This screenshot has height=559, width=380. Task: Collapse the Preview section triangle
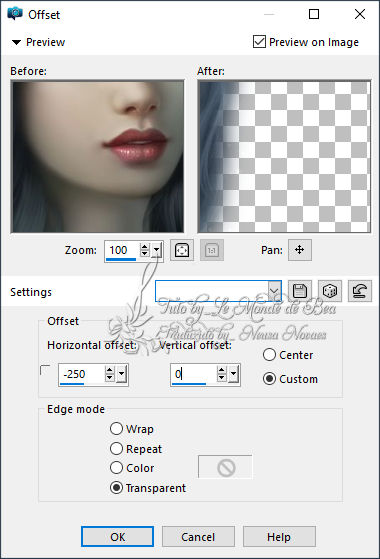(16, 42)
